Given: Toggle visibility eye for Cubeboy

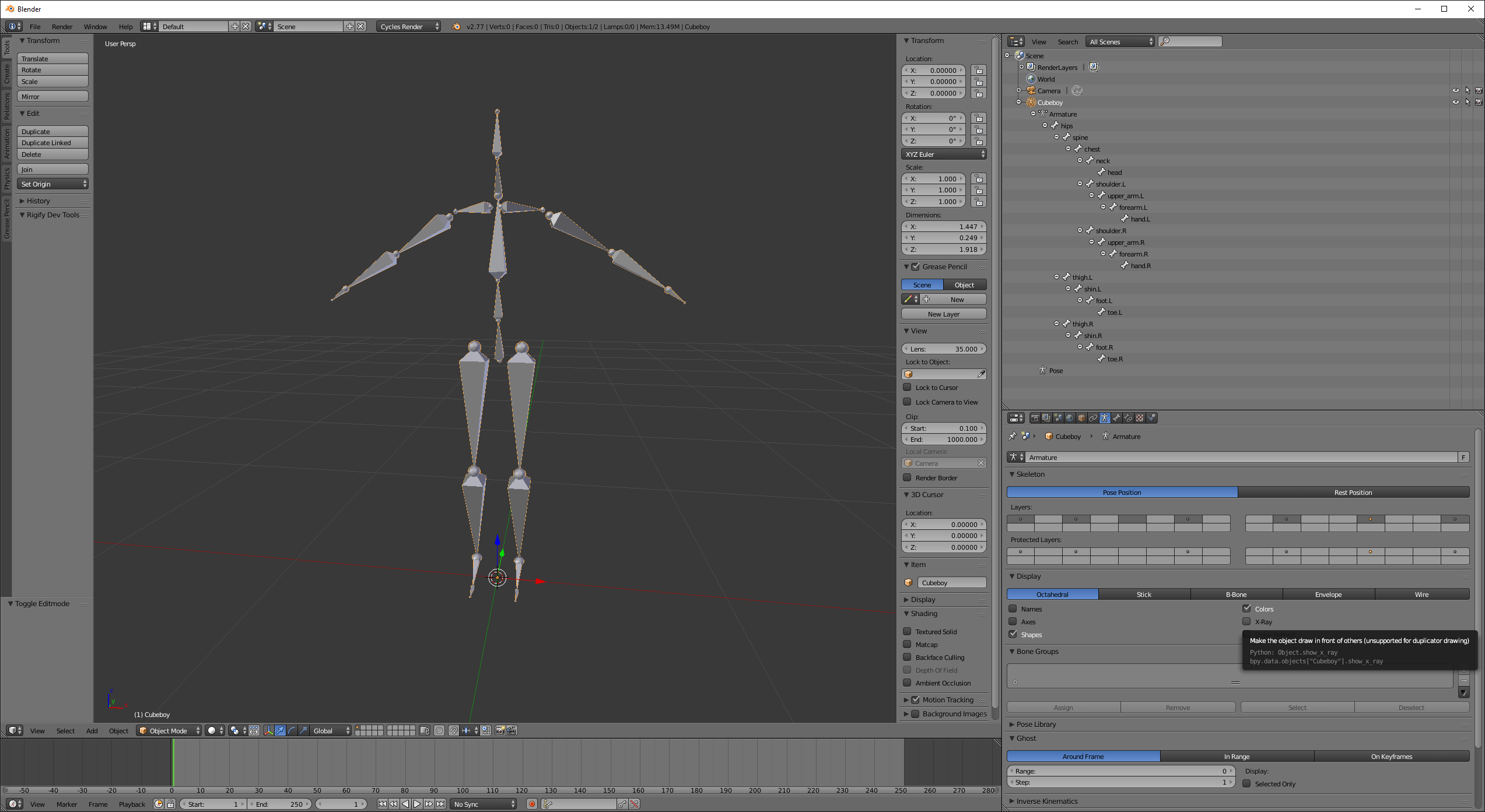Looking at the screenshot, I should (1455, 102).
